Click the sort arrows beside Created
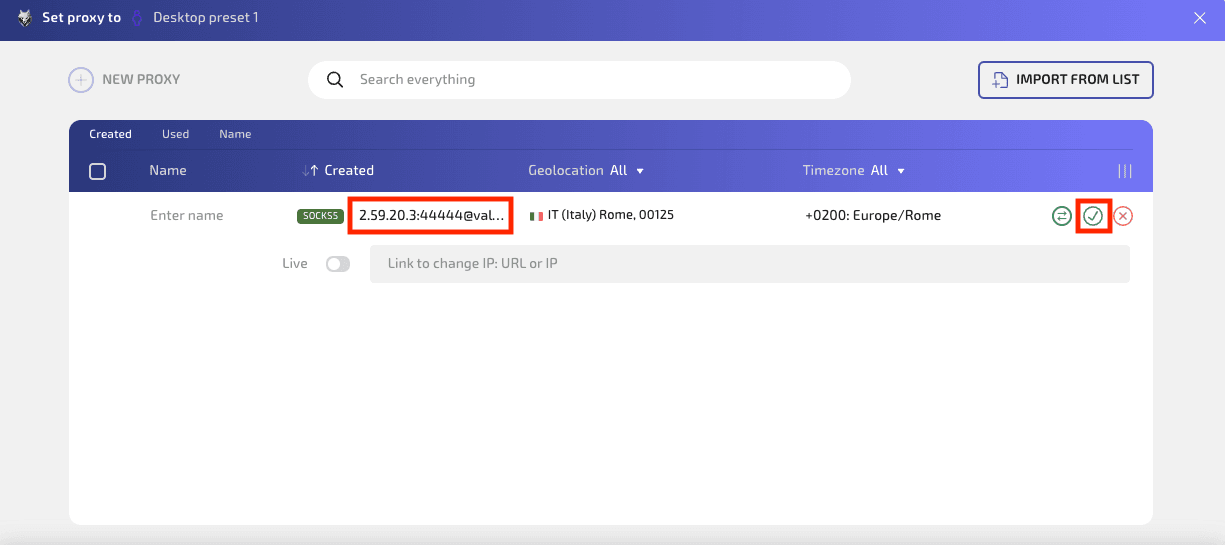 click(310, 171)
